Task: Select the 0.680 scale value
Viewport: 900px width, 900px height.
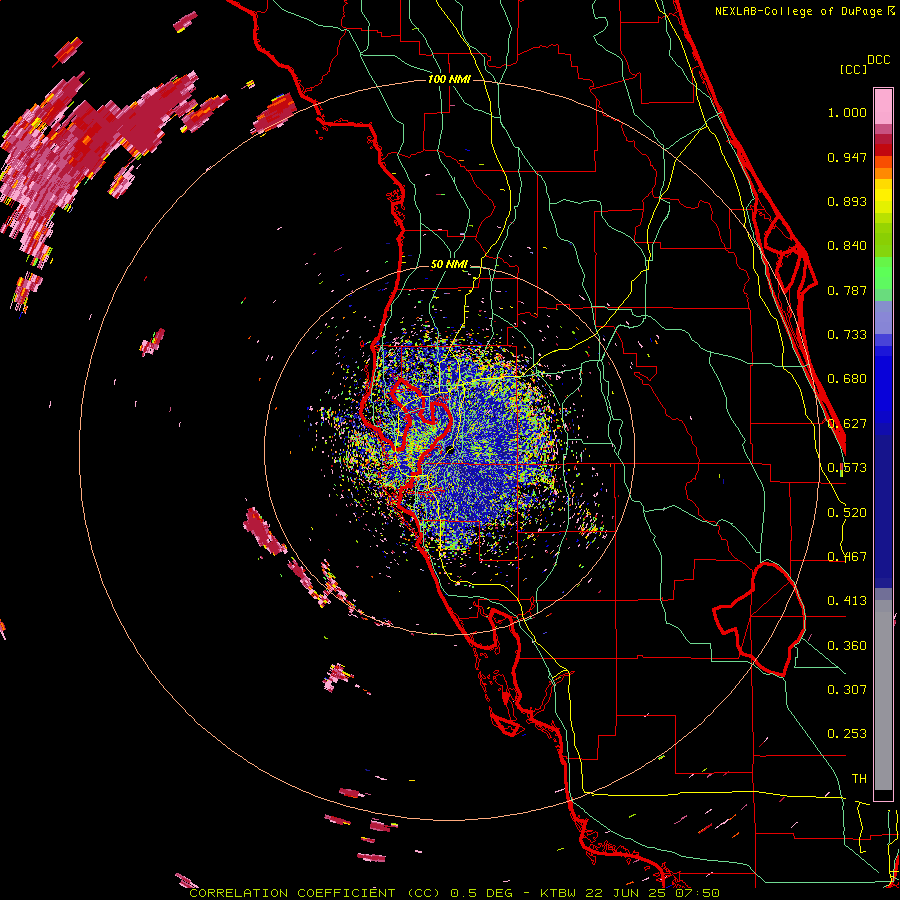Action: (847, 379)
